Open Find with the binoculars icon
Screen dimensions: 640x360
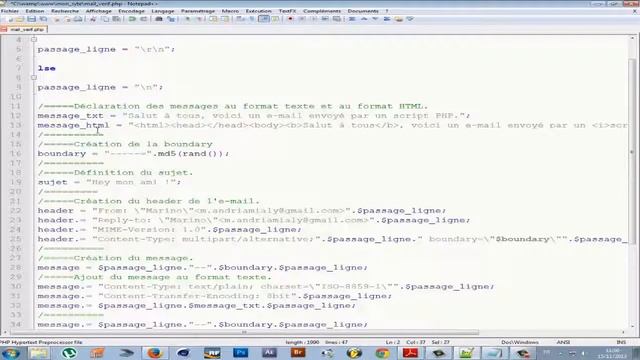coord(159,19)
